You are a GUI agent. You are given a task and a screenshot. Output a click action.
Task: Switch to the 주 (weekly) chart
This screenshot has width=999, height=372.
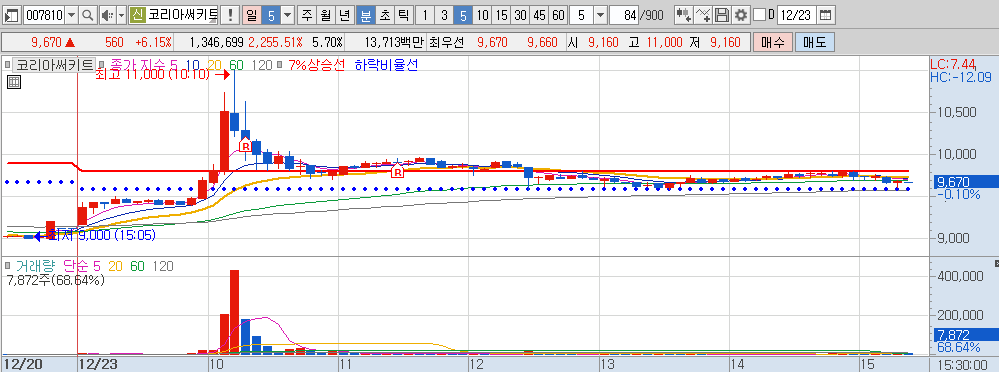click(307, 15)
